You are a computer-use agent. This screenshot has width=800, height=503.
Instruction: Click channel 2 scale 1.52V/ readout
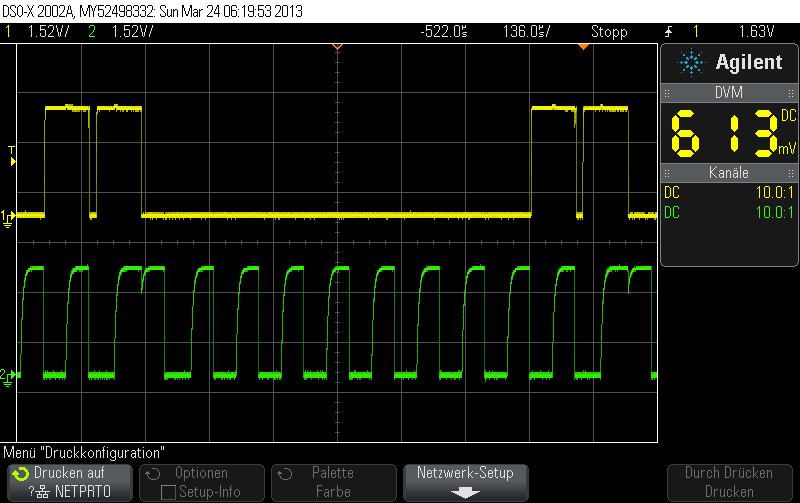coord(132,32)
